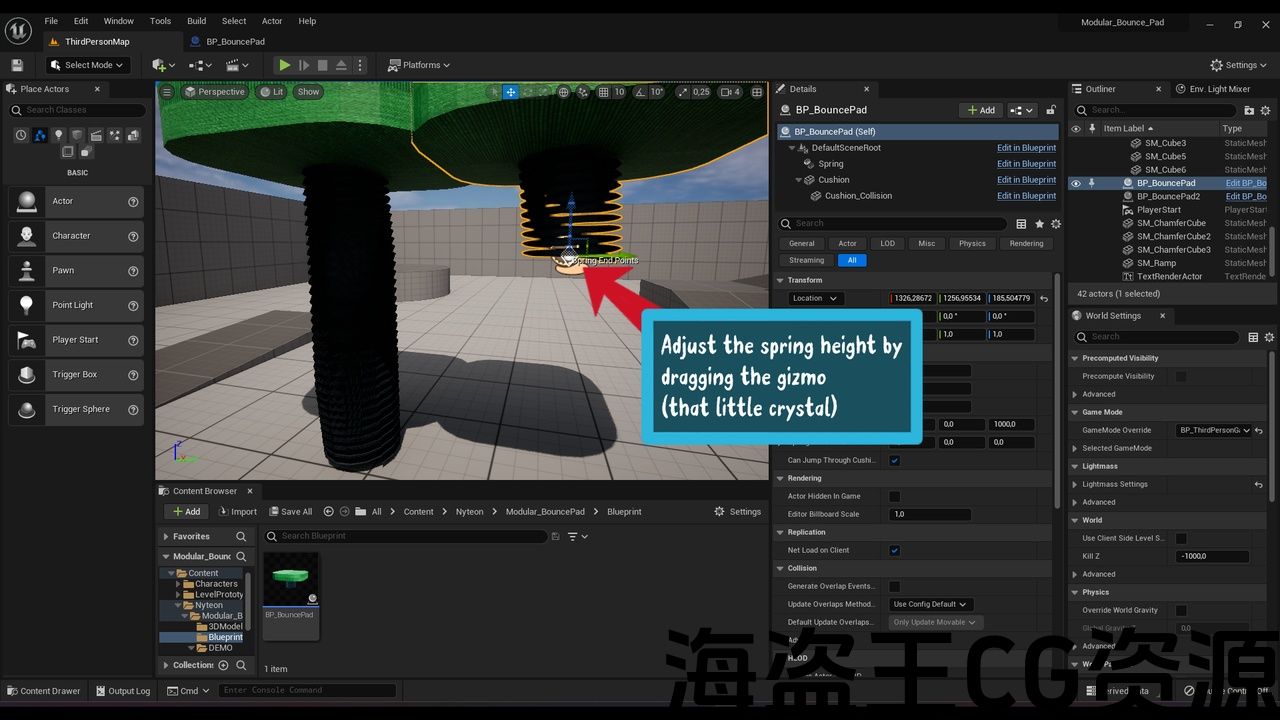Click the Import icon in Content Browser

pyautogui.click(x=237, y=511)
